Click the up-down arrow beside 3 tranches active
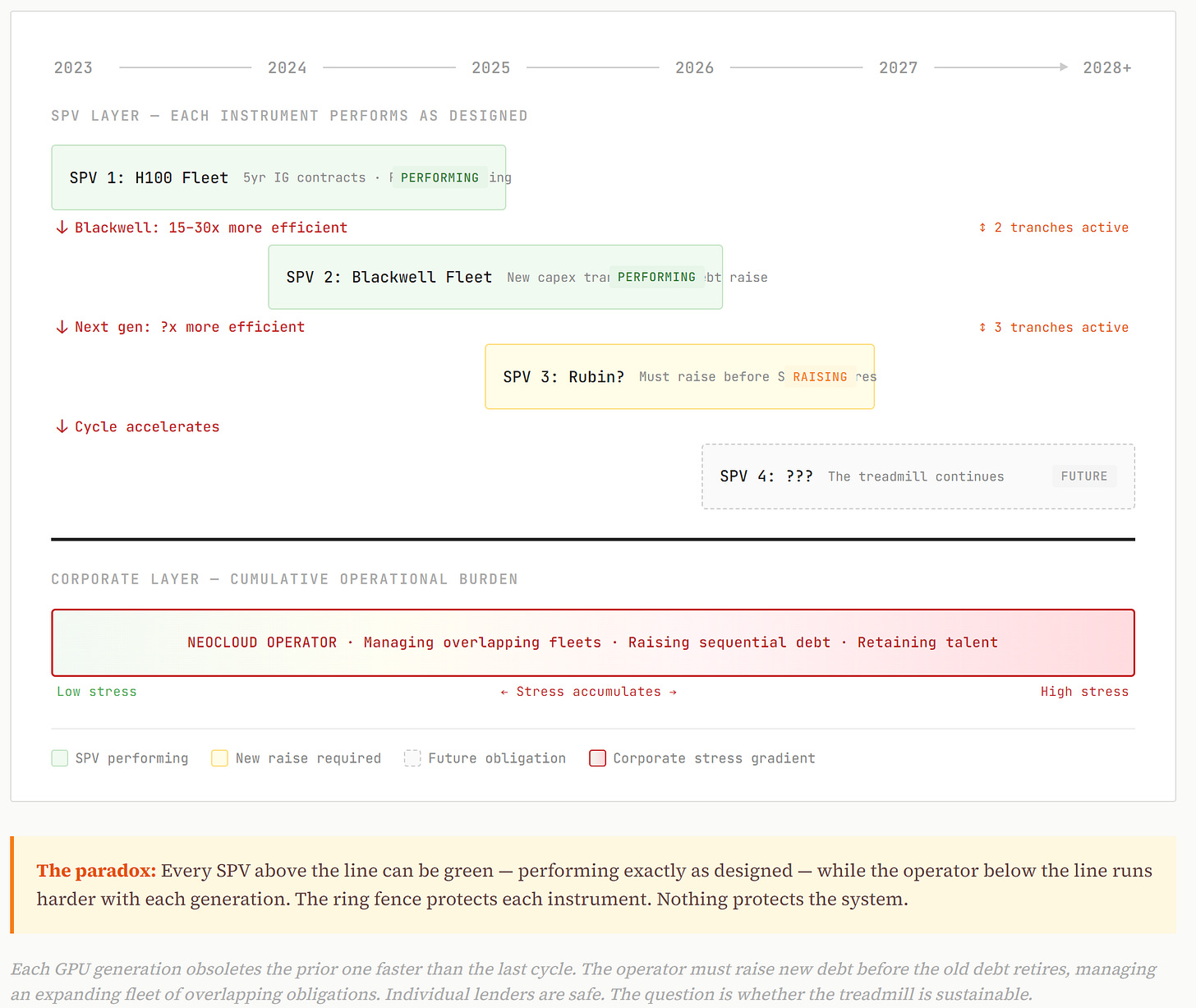1196x1008 pixels. click(982, 327)
